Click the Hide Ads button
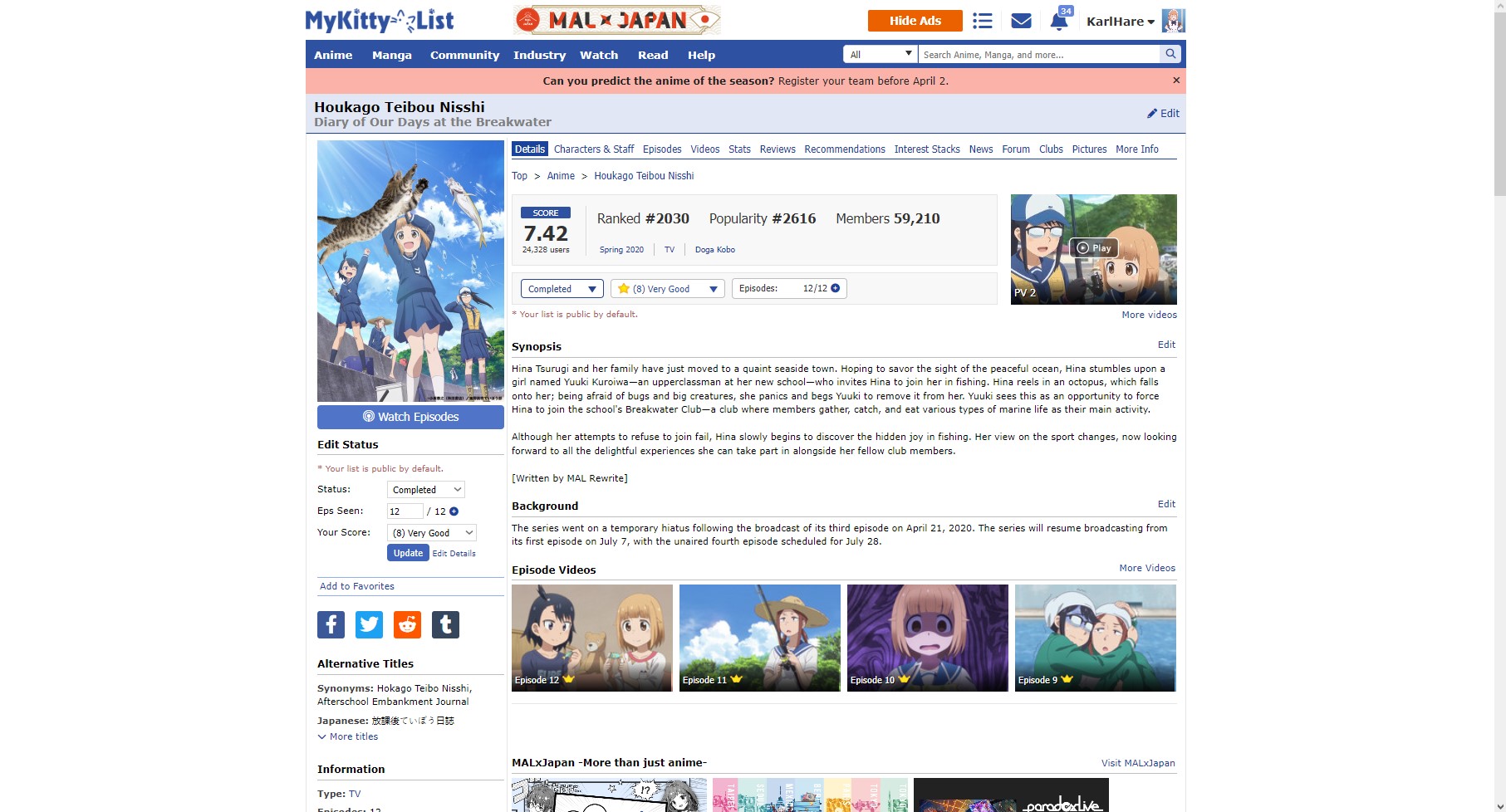 [x=915, y=21]
